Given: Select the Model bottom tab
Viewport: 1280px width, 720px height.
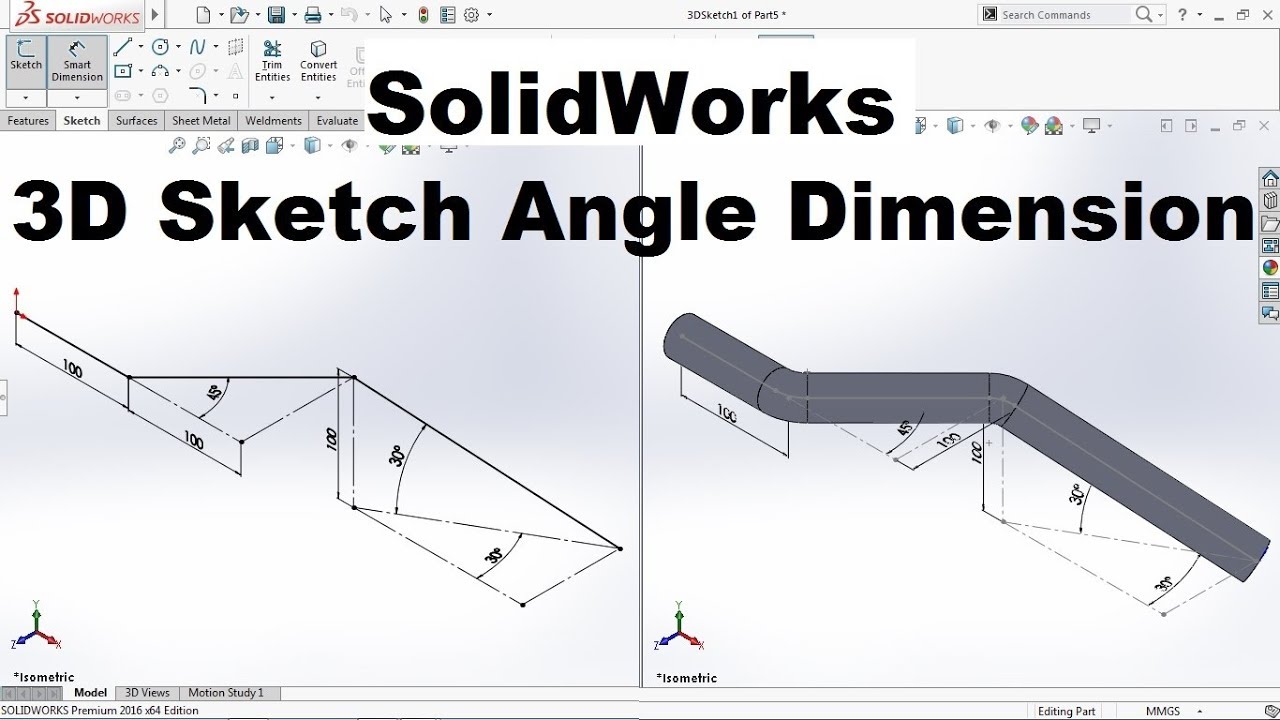Looking at the screenshot, I should (90, 692).
